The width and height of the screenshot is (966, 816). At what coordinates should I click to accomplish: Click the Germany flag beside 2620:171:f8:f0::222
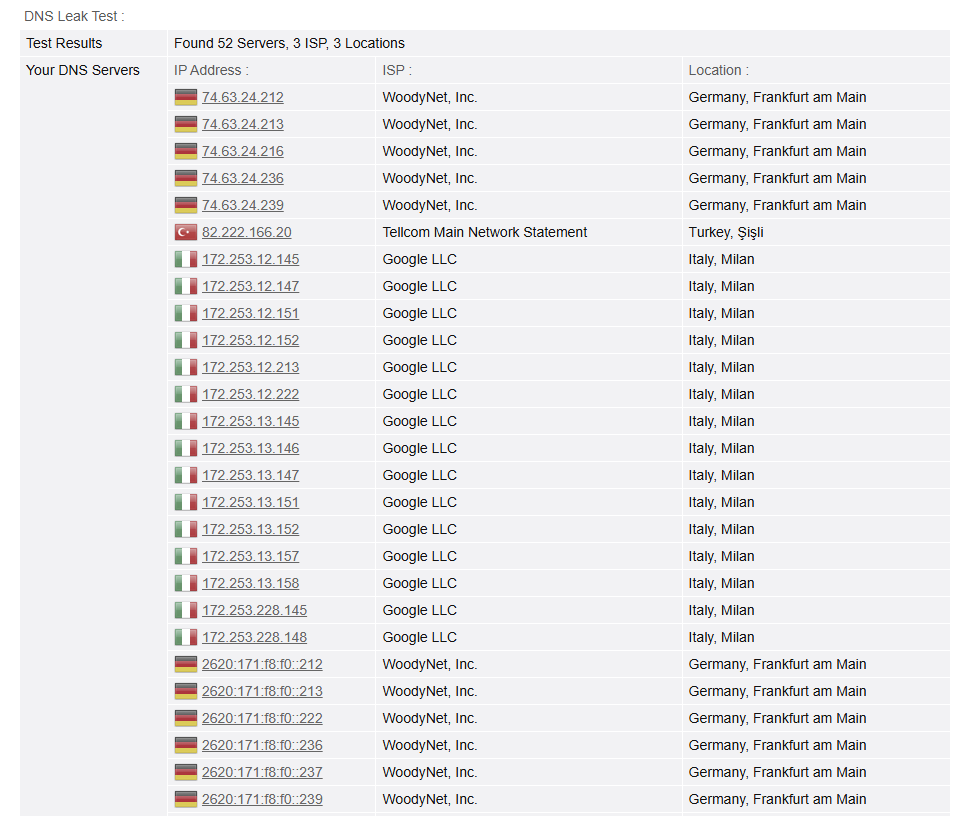tap(186, 719)
